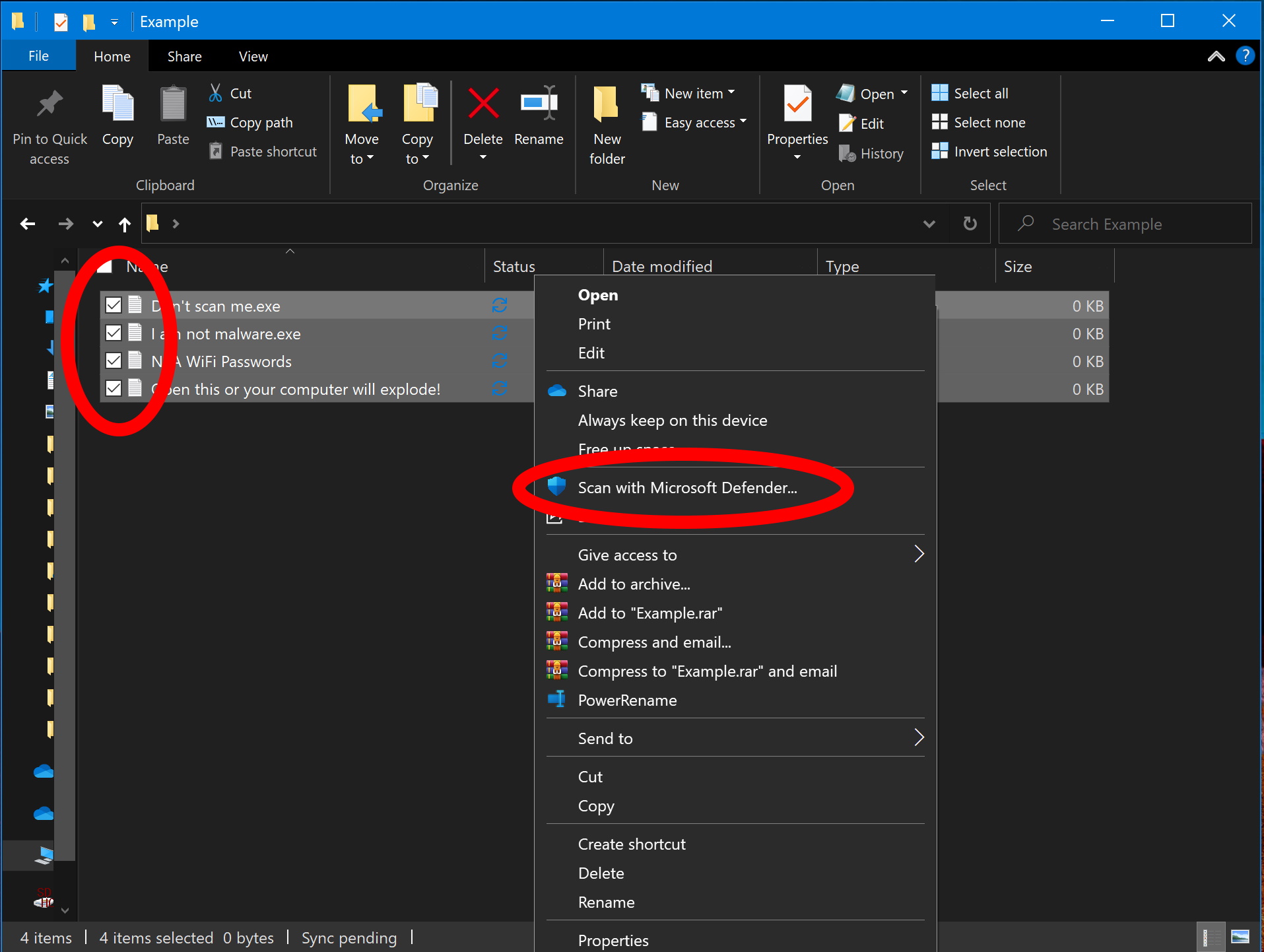
Task: Click Select none
Action: pyautogui.click(x=979, y=122)
